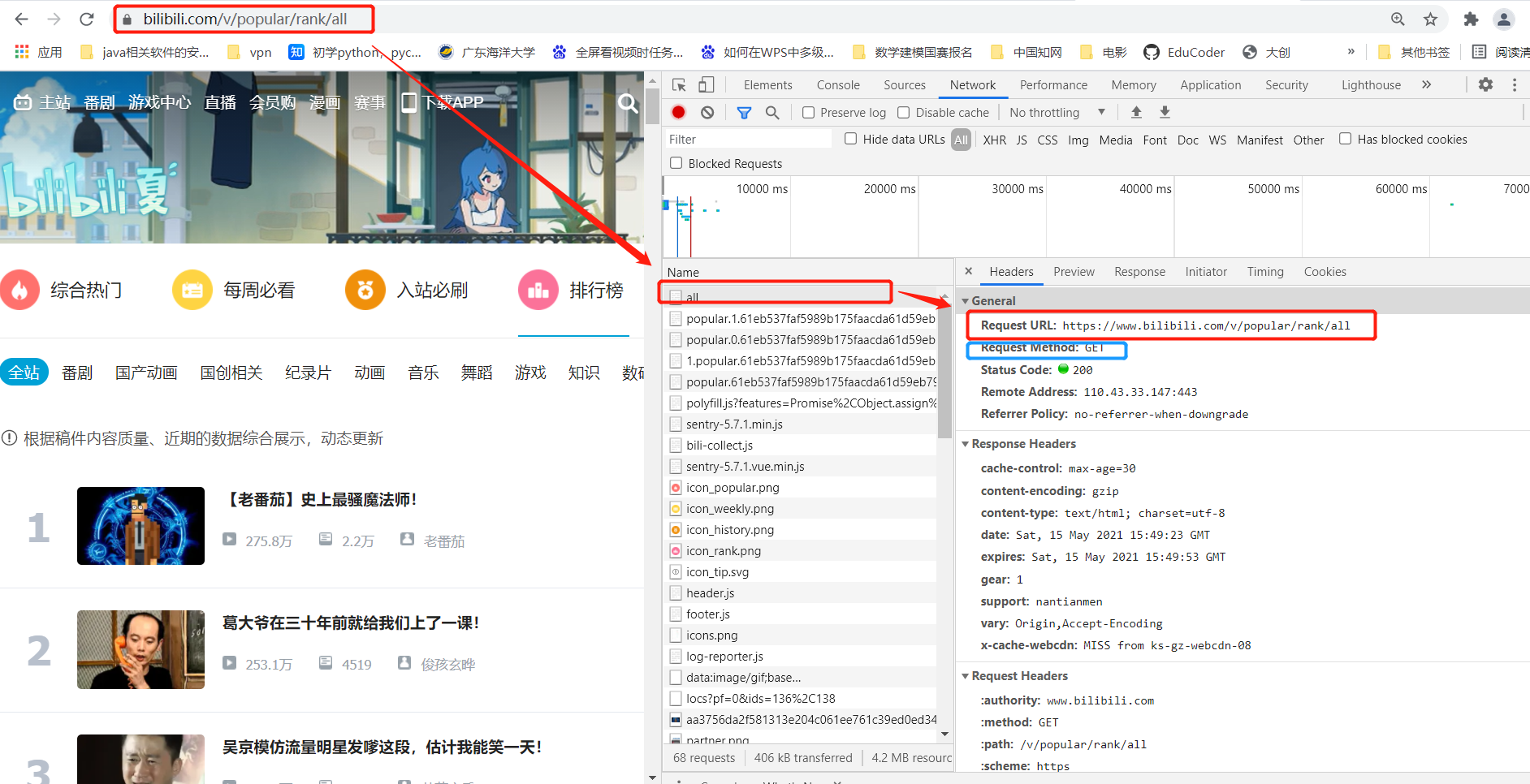This screenshot has width=1530, height=784.
Task: Click the 综合热门 flame icon
Action: pyautogui.click(x=19, y=290)
